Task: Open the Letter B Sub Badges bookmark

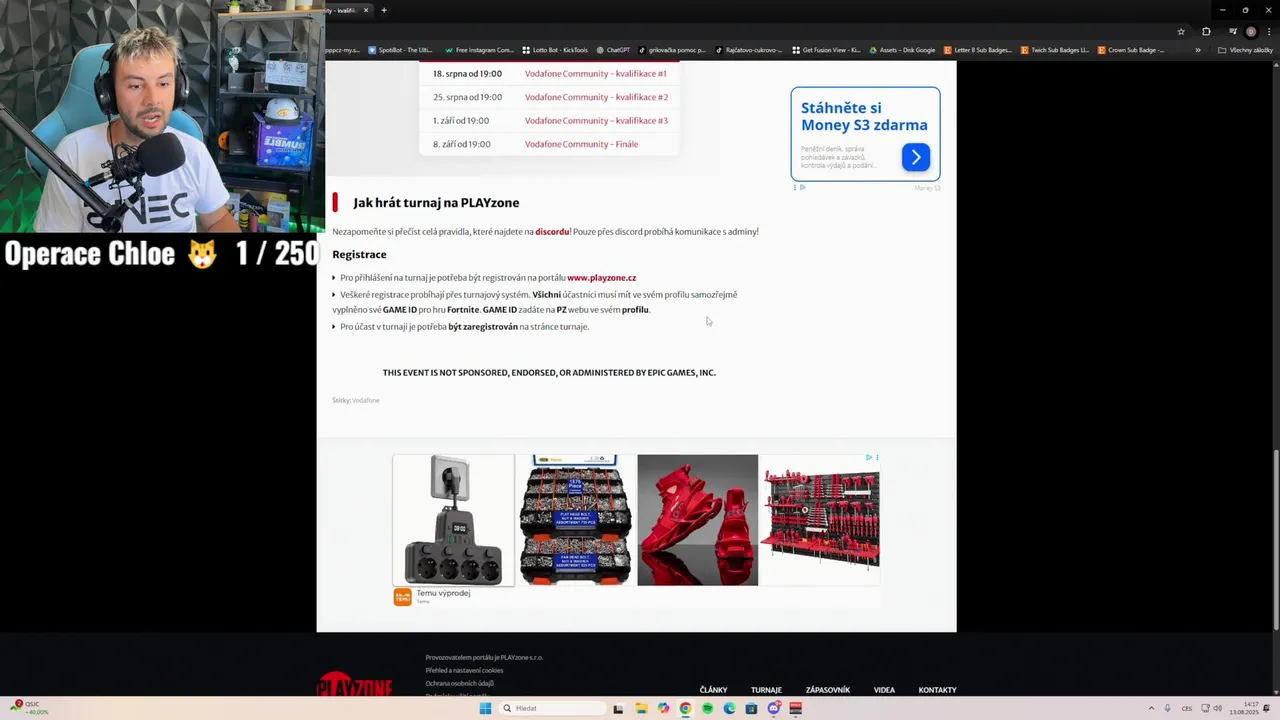Action: point(979,50)
